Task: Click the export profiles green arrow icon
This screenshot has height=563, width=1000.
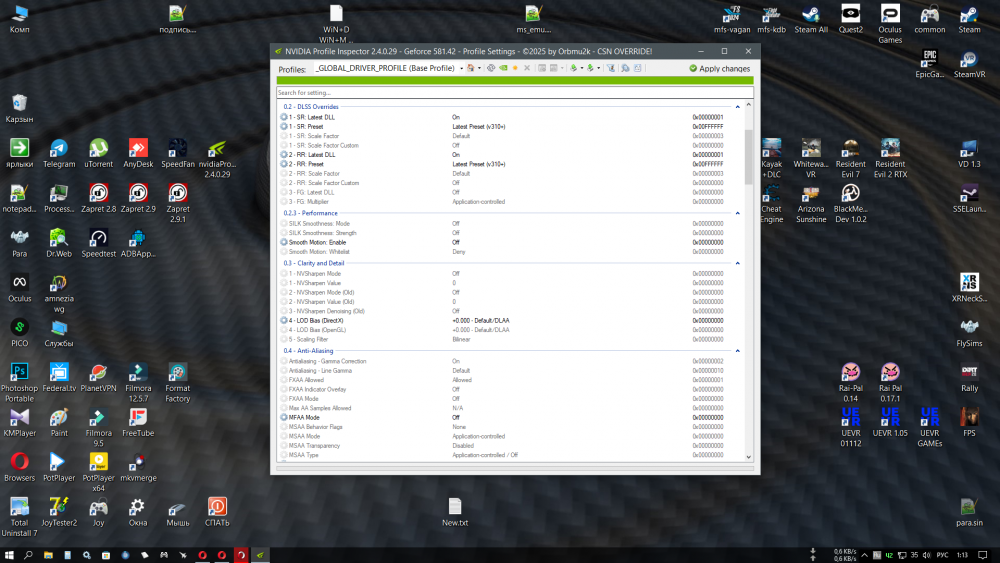Action: (x=573, y=68)
